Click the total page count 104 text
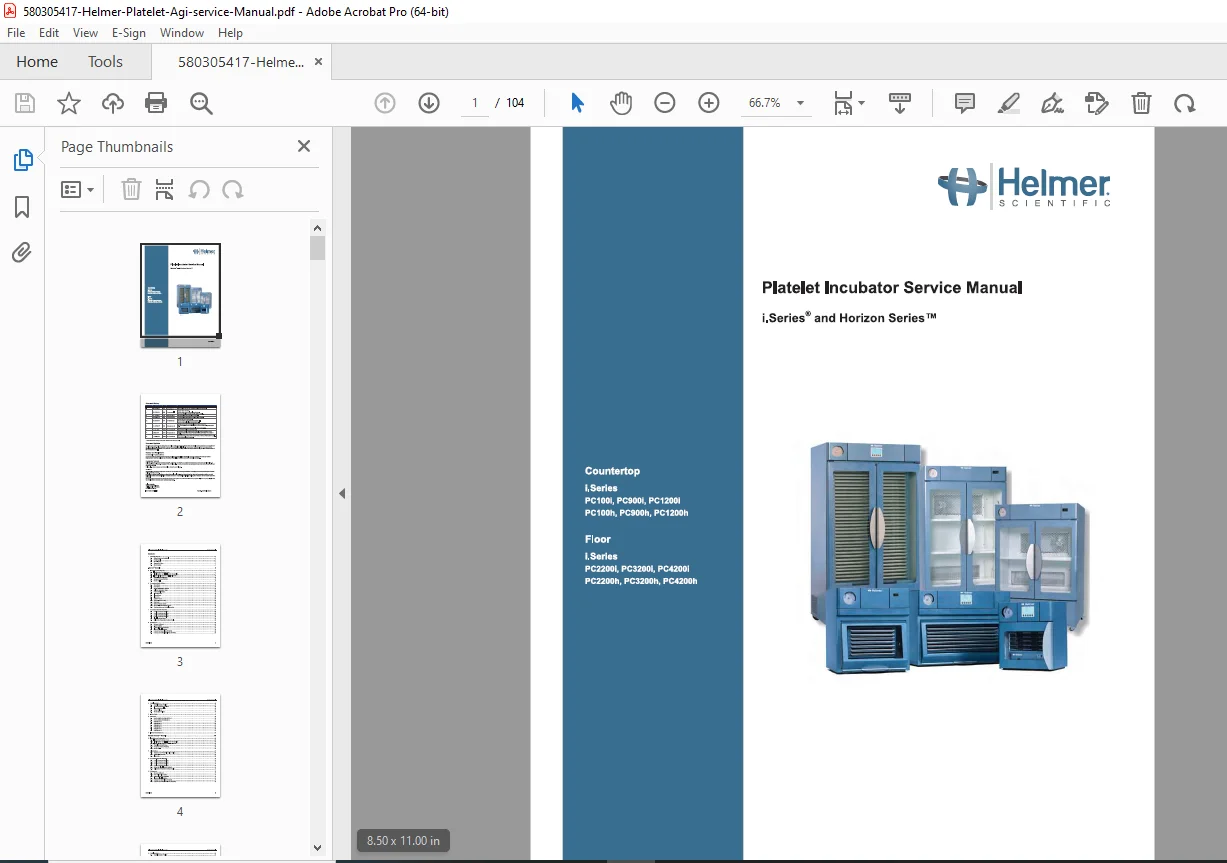1227x863 pixels. [x=515, y=103]
